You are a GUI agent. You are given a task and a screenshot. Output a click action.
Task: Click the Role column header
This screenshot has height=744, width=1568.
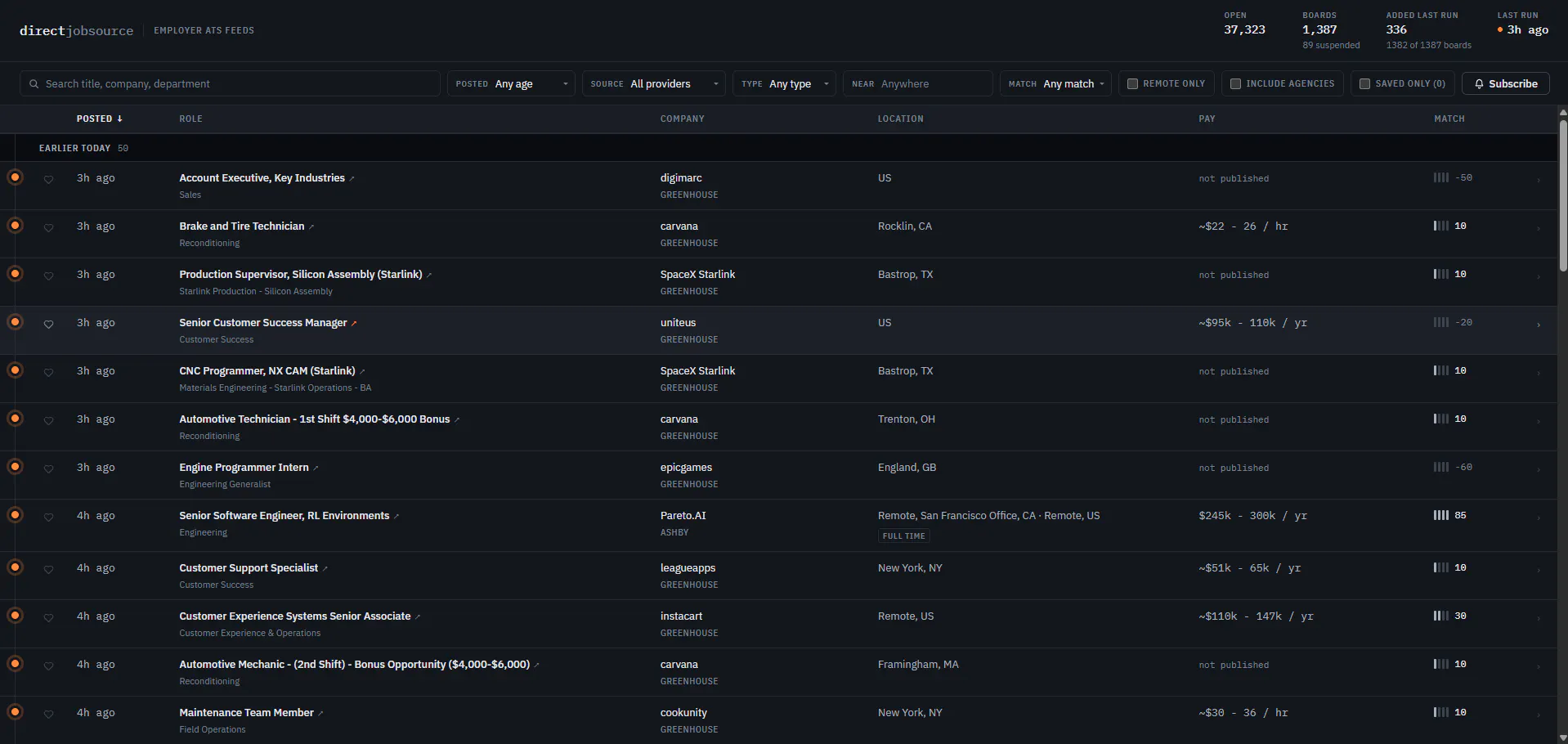click(x=190, y=119)
